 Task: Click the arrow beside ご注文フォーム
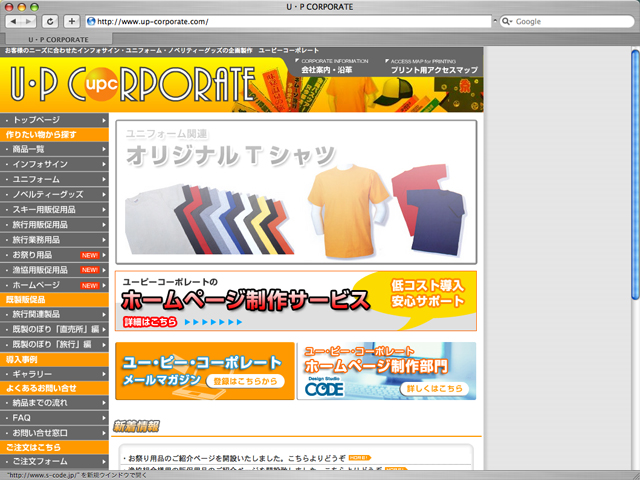tap(104, 462)
